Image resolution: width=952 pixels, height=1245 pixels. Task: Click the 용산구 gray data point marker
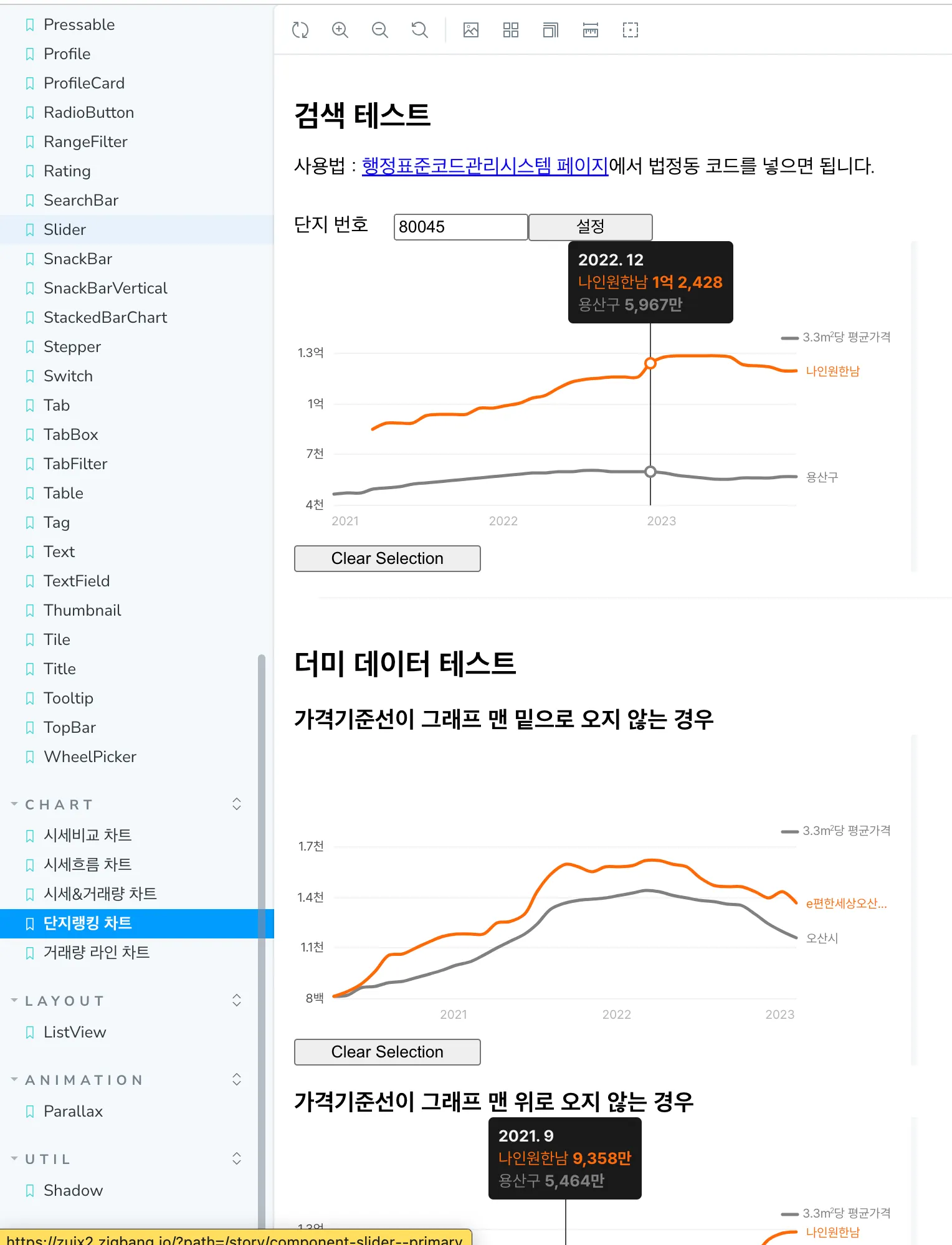650,472
